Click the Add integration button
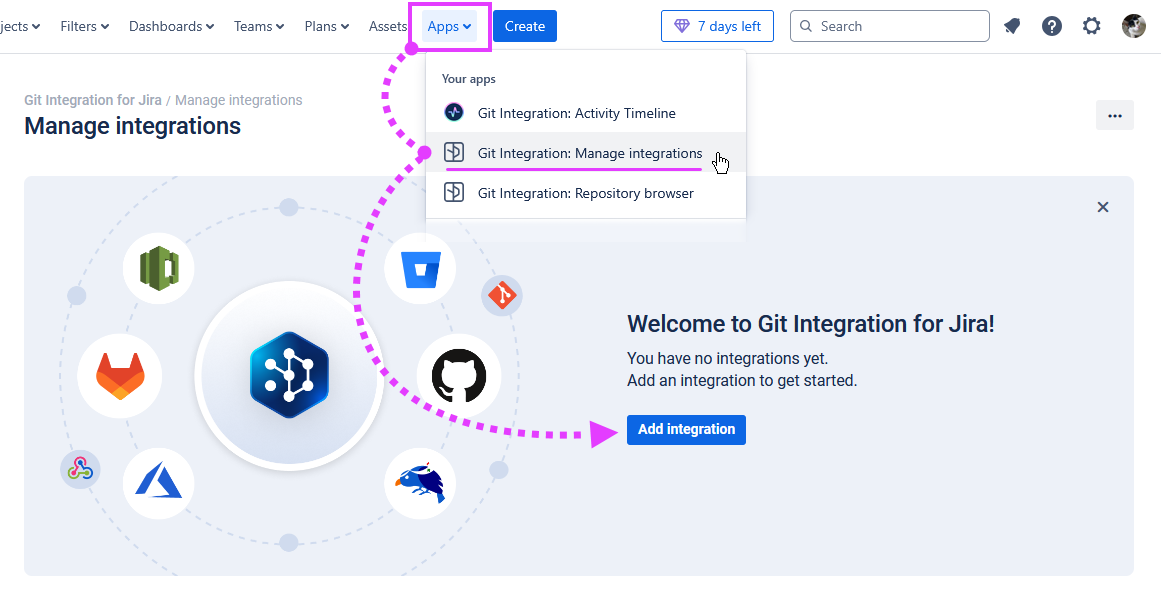The height and width of the screenshot is (601, 1161). click(x=686, y=429)
